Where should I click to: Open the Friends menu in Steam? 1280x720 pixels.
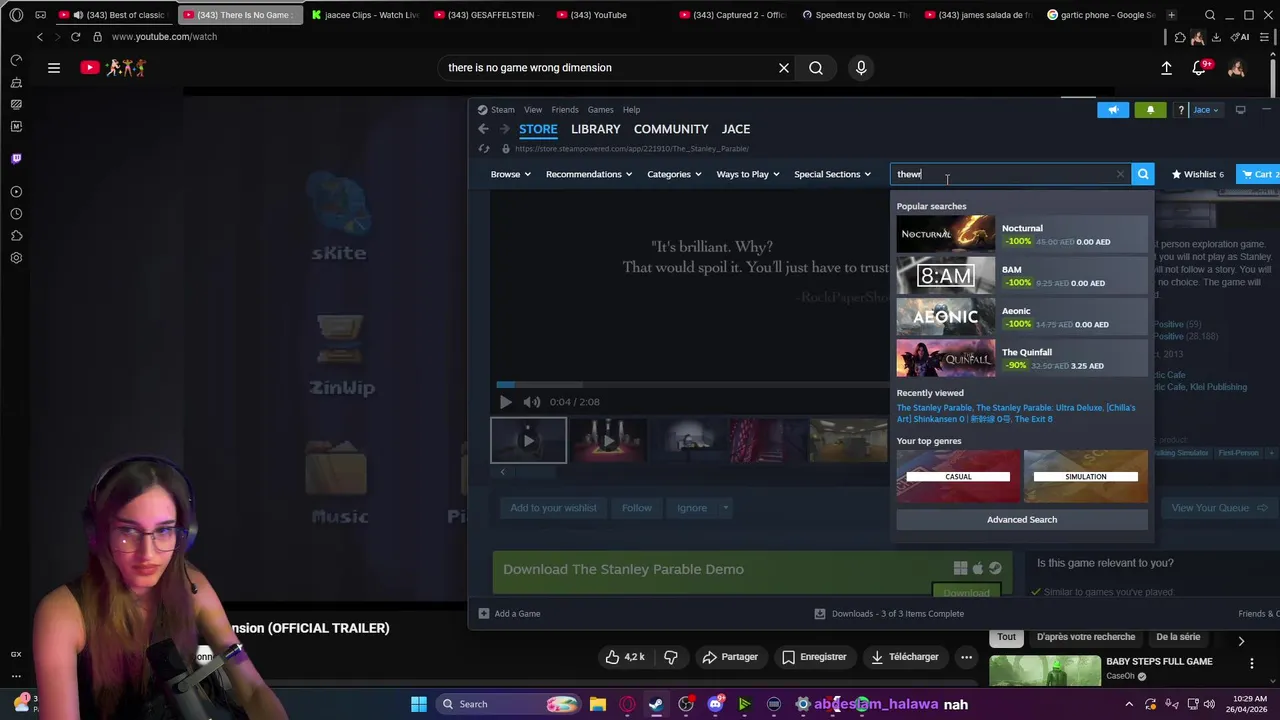click(x=565, y=110)
